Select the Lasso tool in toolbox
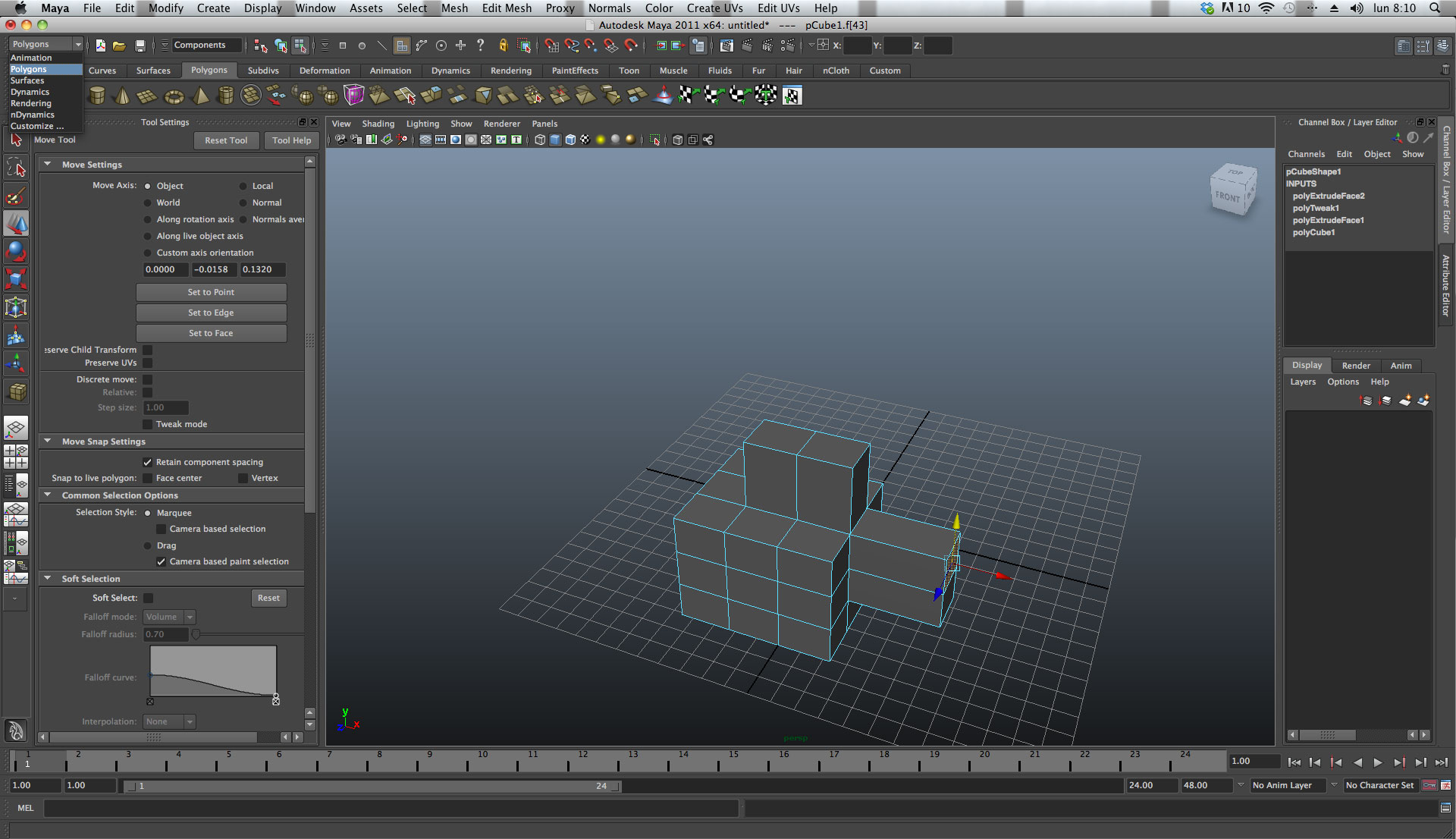The image size is (1456, 839). pos(16,168)
